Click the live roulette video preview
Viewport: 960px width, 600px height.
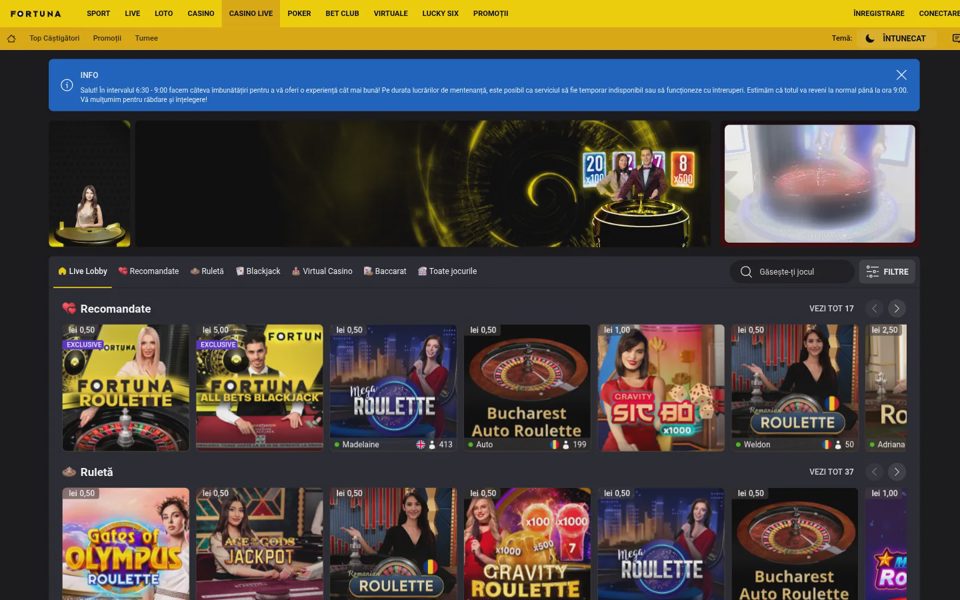pos(820,184)
